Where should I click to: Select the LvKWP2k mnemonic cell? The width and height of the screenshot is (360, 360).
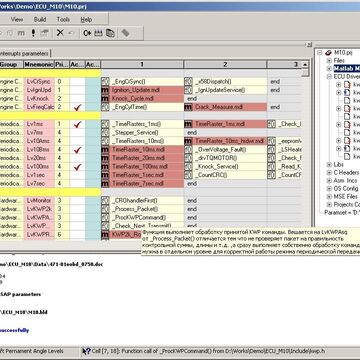click(x=39, y=209)
